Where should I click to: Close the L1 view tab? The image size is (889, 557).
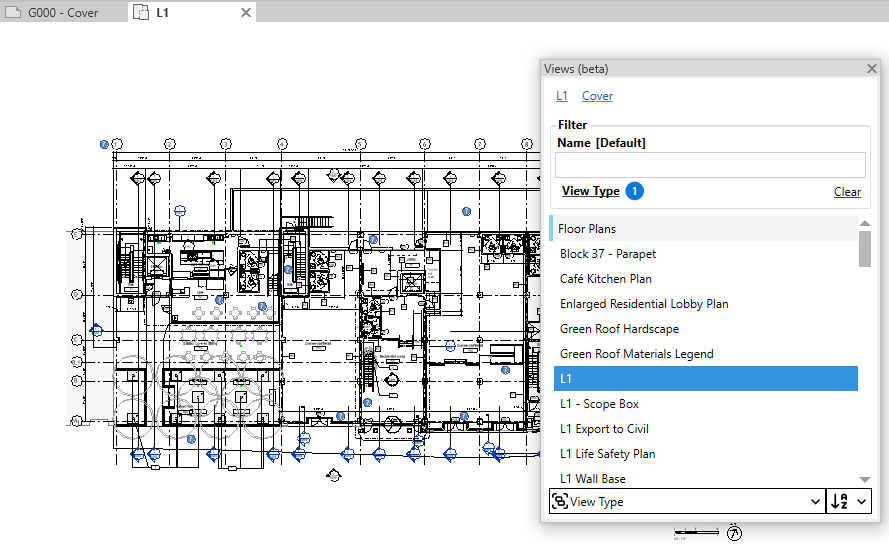pyautogui.click(x=246, y=13)
